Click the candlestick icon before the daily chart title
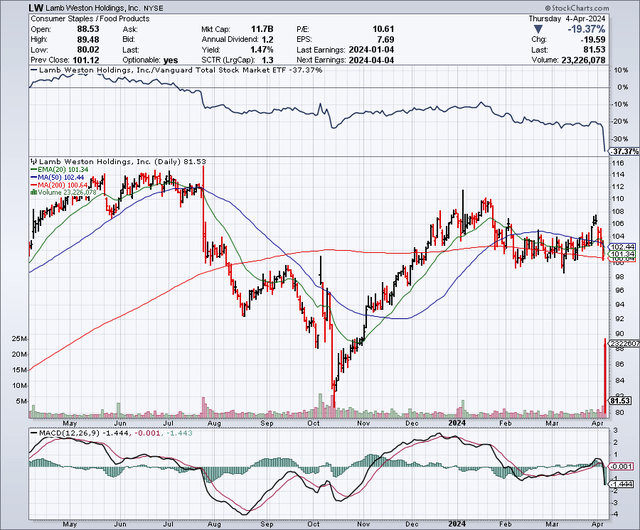 (x=34, y=162)
